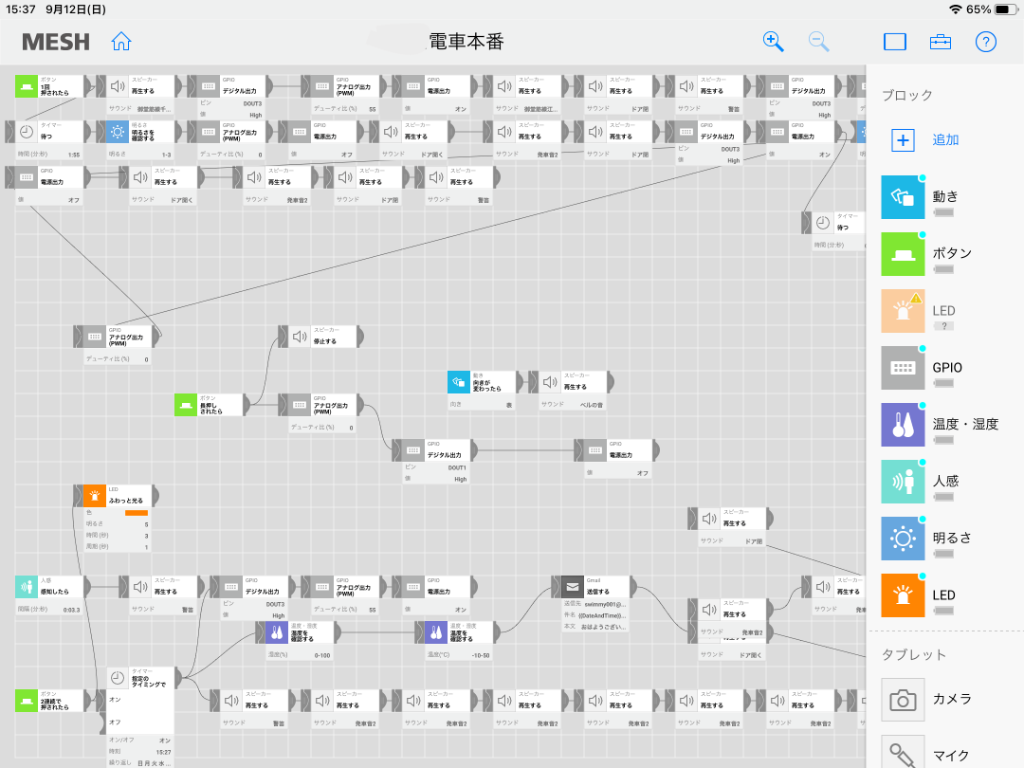Select the ふわっと光る LED block

(117, 496)
